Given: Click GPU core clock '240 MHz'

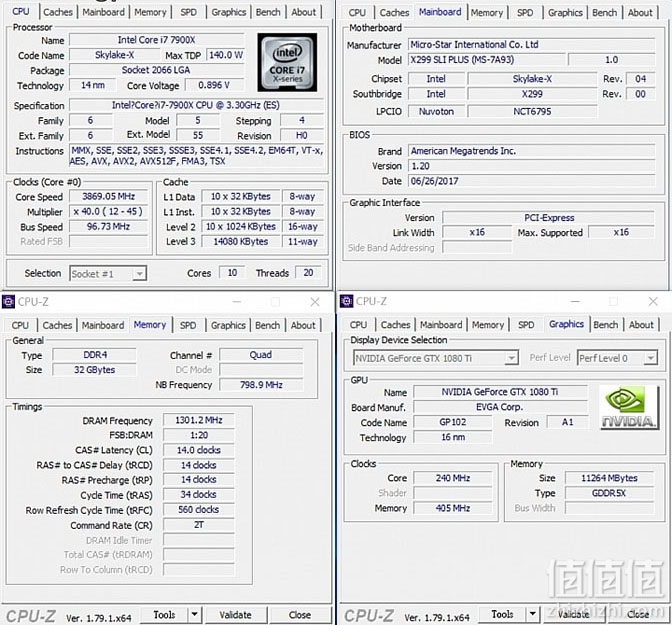Looking at the screenshot, I should tap(453, 478).
